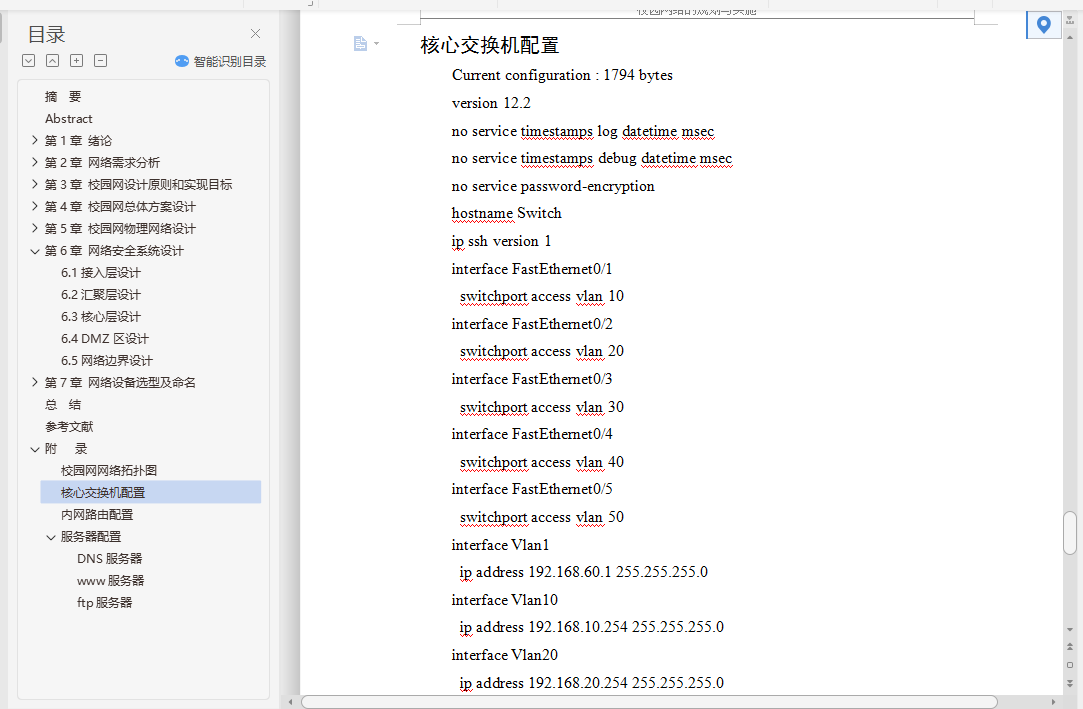This screenshot has height=709, width=1083.
Task: Click the minus heading level icon
Action: click(x=101, y=61)
